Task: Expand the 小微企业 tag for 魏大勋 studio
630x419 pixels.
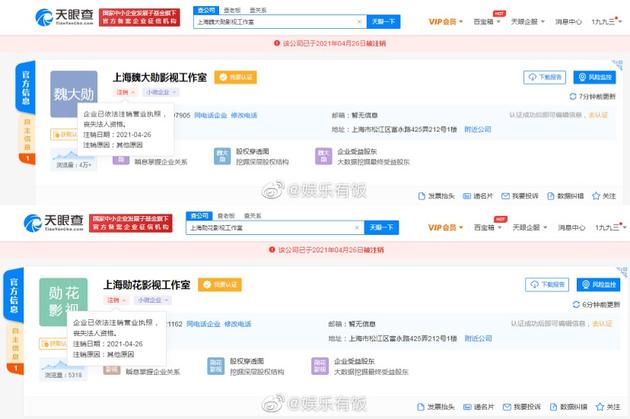Action: point(161,92)
